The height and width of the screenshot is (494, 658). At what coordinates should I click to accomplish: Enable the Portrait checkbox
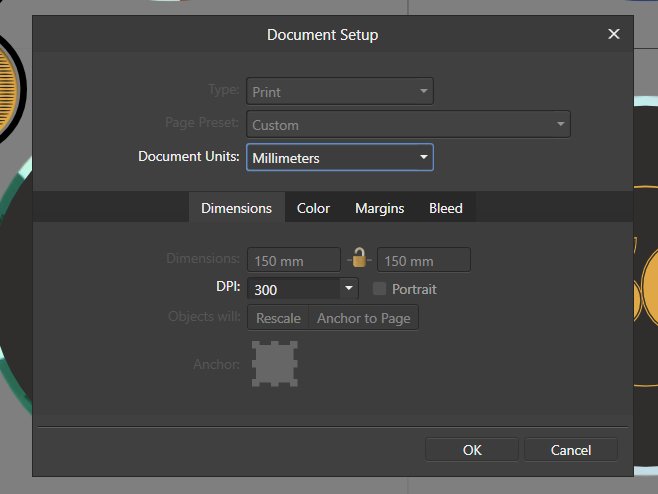(379, 289)
